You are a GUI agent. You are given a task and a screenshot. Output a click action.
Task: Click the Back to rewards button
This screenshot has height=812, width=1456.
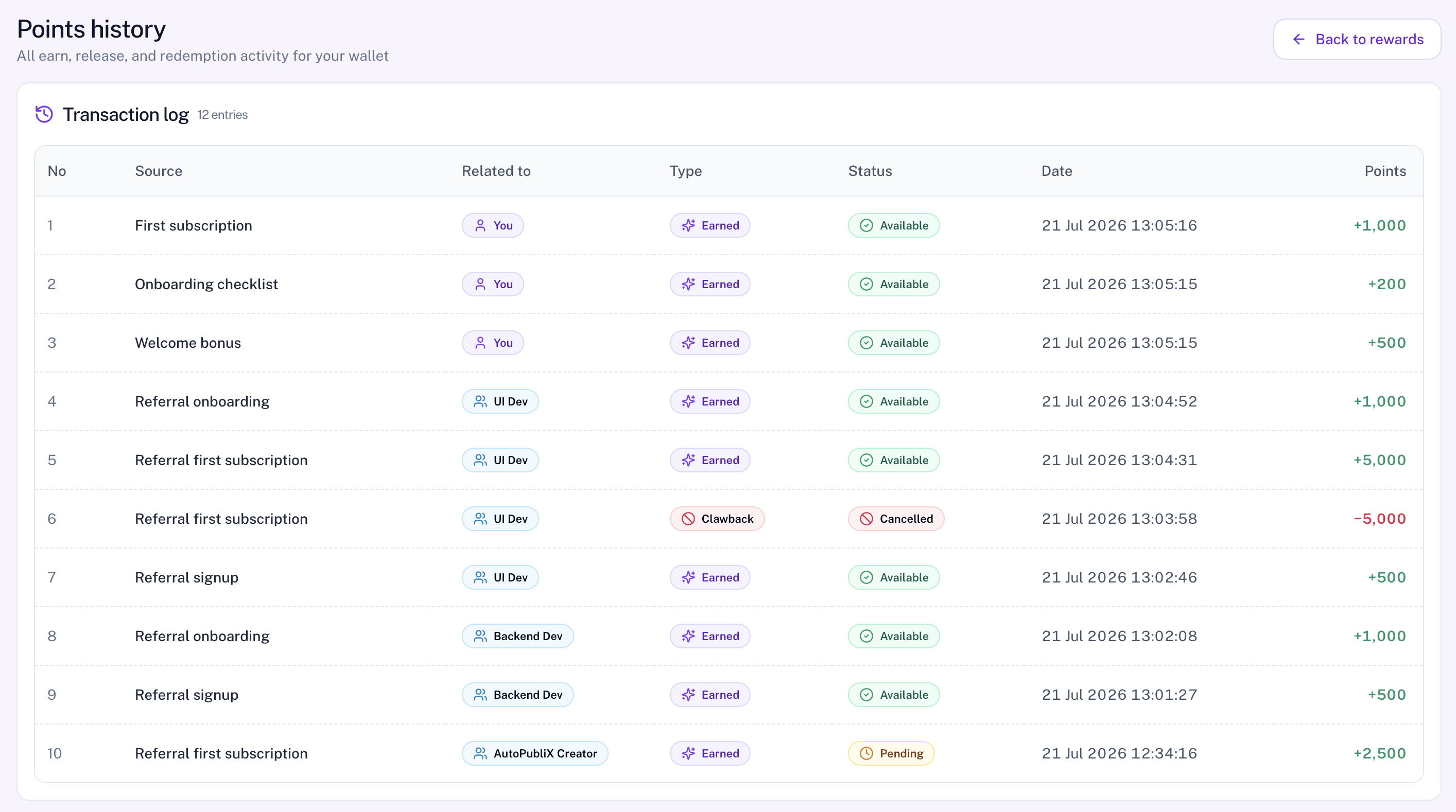[x=1357, y=39]
